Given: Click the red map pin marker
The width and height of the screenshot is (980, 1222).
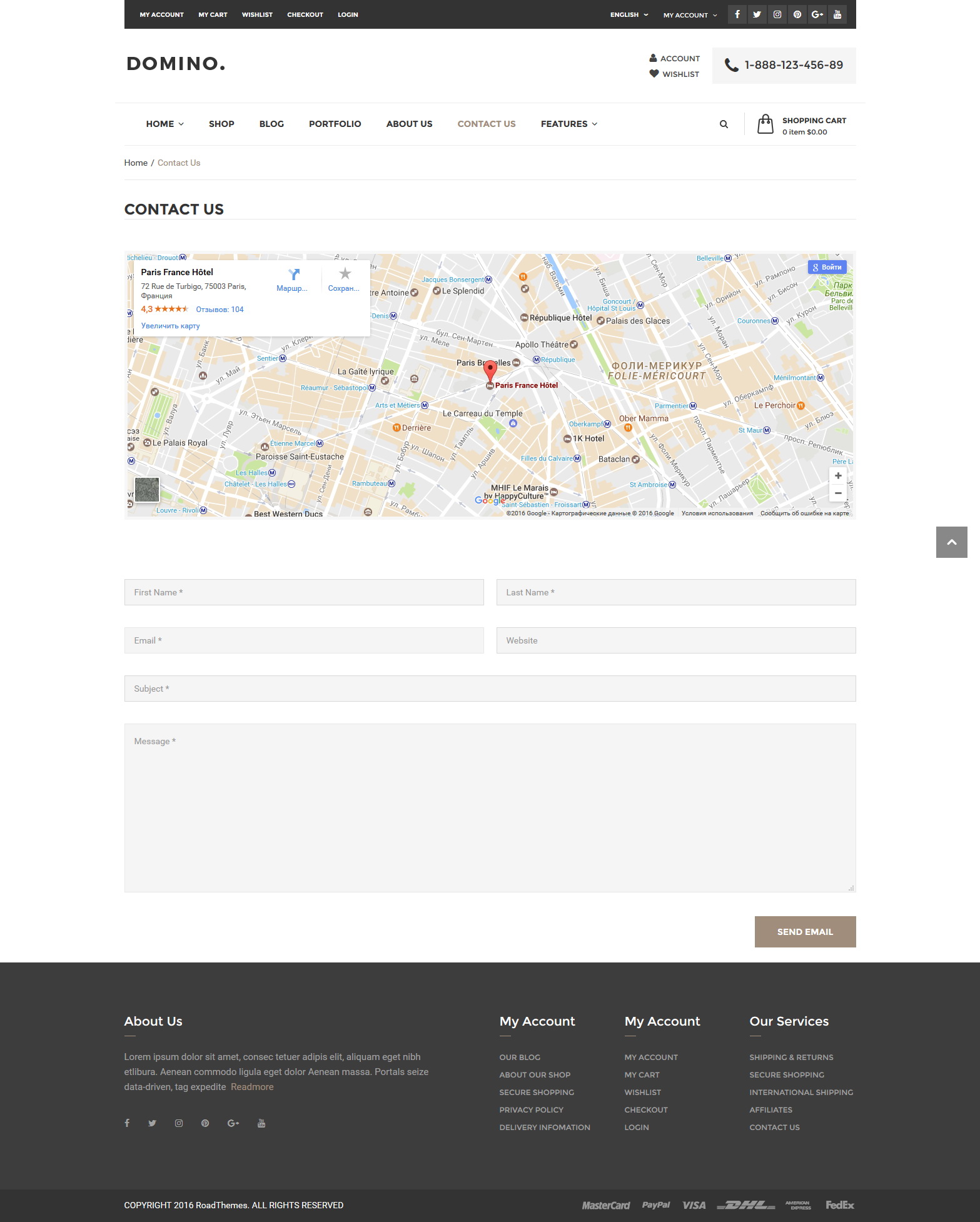Looking at the screenshot, I should pos(490,371).
